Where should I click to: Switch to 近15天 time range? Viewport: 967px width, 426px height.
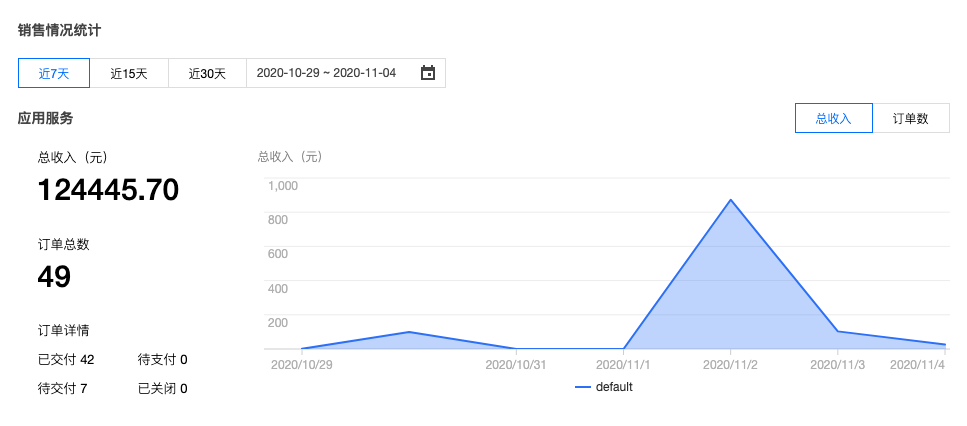129,73
